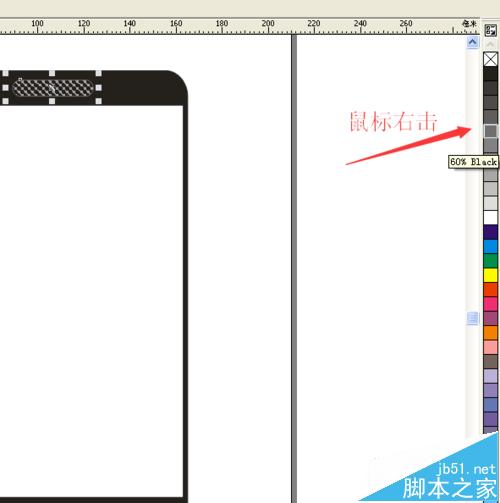
Task: Click the top-center selection handle
Action: (x=52, y=73)
